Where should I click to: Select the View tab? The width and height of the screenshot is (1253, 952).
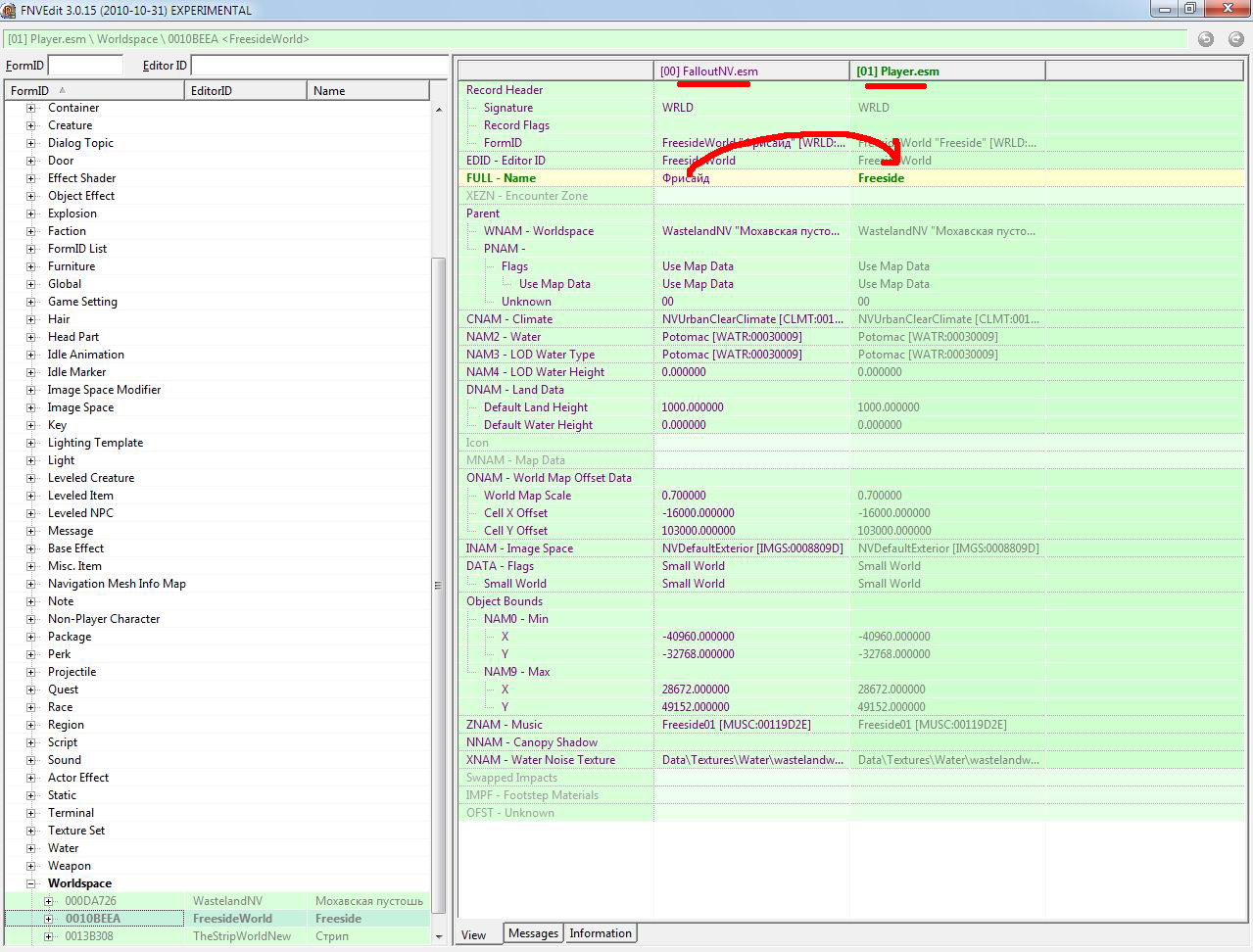point(473,934)
